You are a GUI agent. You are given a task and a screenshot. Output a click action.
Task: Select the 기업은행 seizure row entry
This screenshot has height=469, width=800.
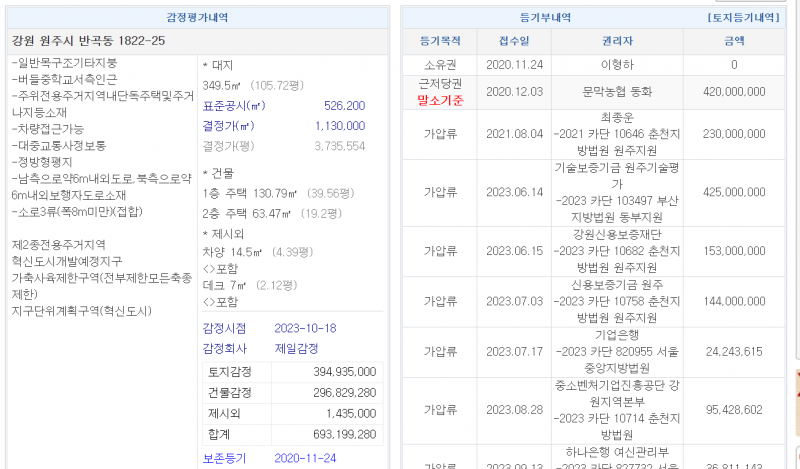[616, 351]
